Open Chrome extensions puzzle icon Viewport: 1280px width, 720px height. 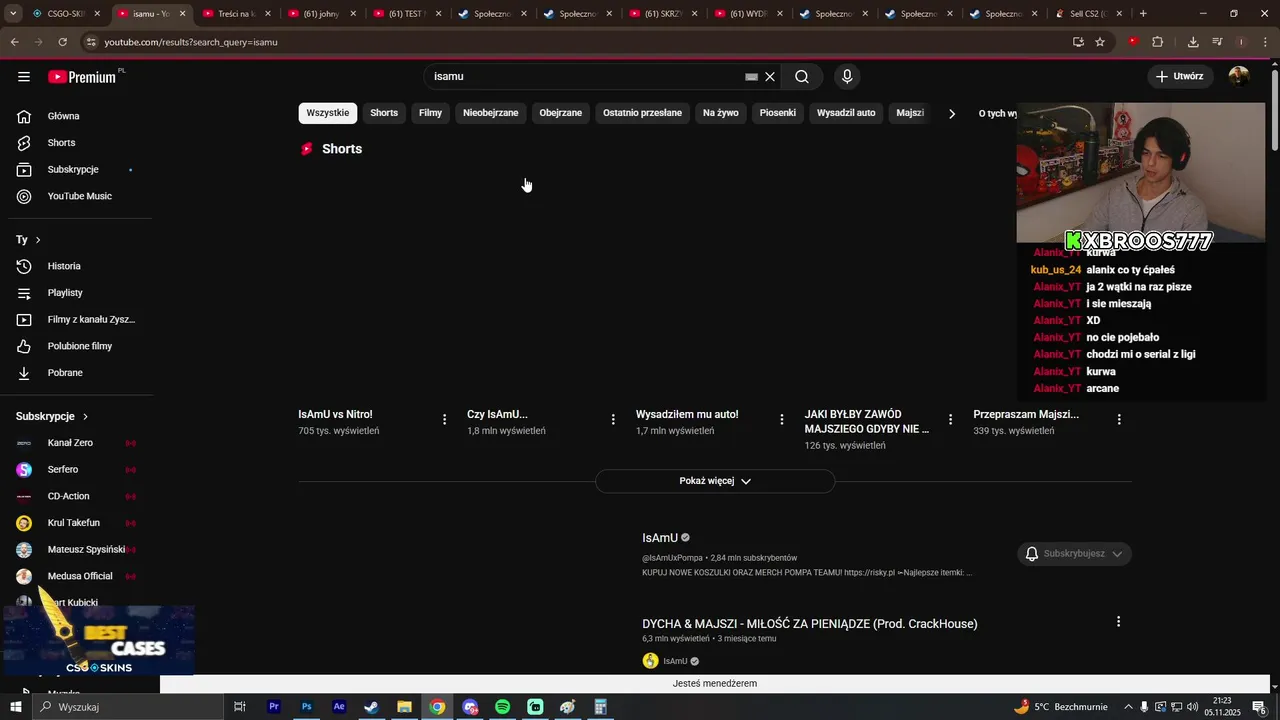pyautogui.click(x=1158, y=42)
